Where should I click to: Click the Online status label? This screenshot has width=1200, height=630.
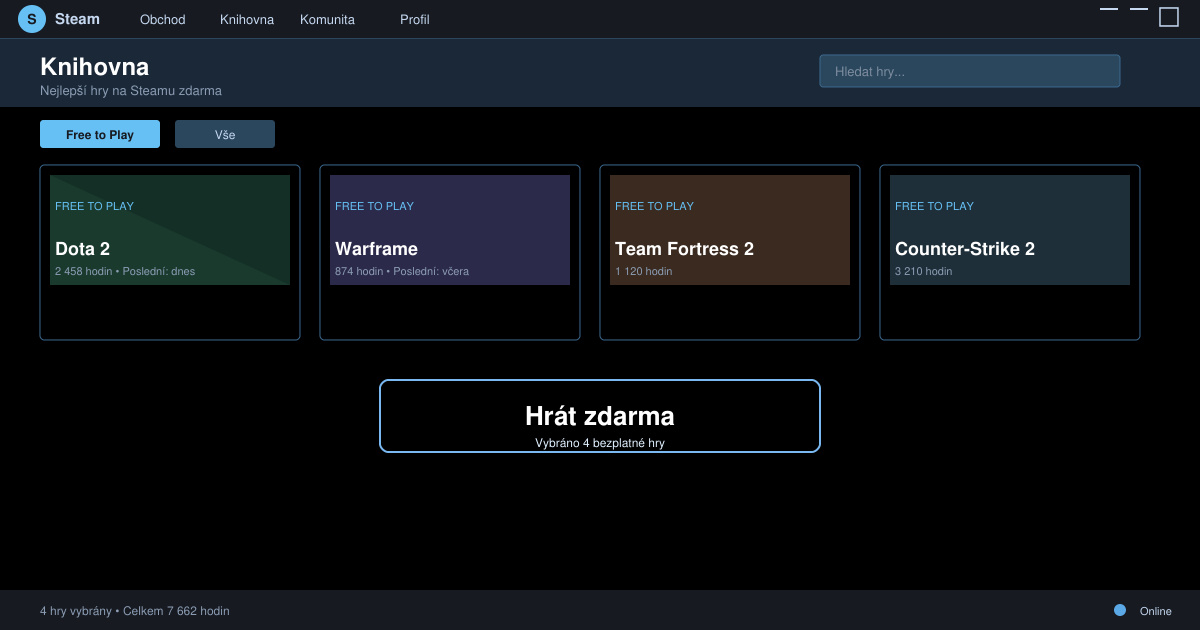click(x=1155, y=611)
